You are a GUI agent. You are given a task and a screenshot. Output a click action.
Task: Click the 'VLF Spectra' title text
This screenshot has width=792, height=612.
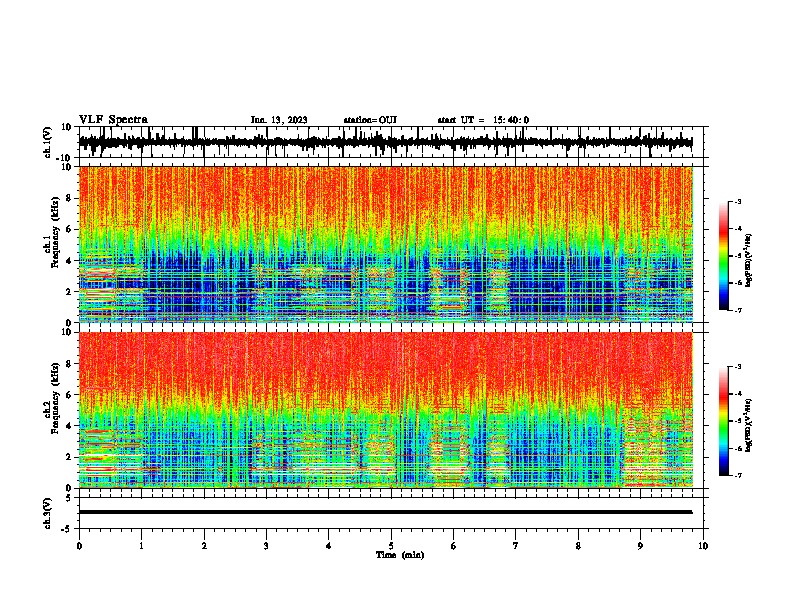(113, 120)
